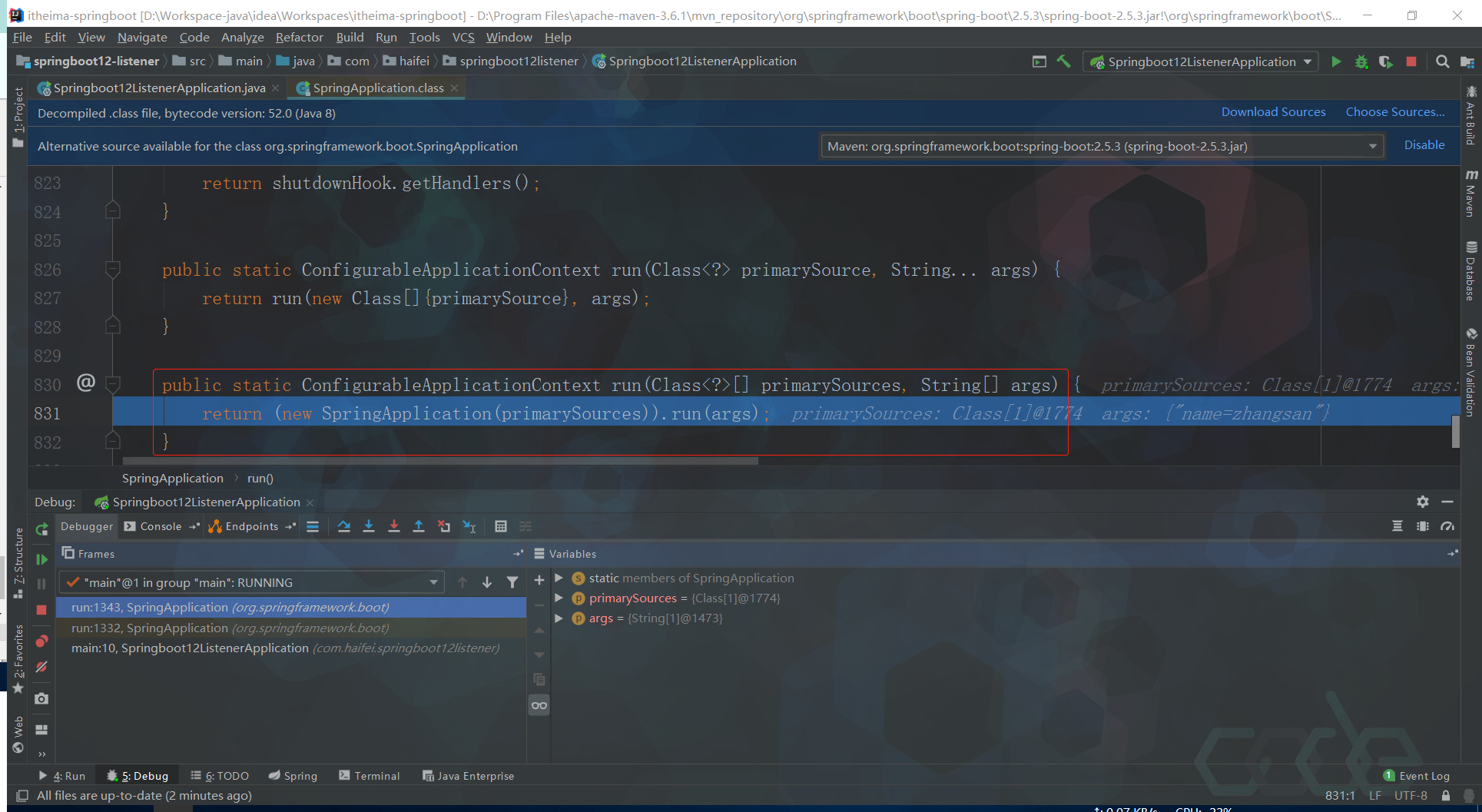
Task: Open View Breakpoints icon
Action: point(41,641)
